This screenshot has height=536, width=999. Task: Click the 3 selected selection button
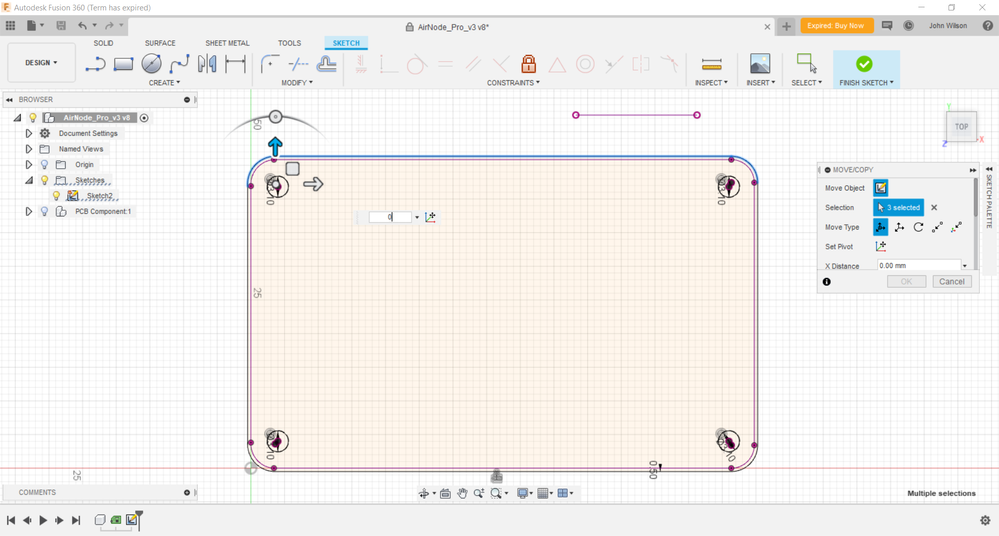(x=898, y=207)
